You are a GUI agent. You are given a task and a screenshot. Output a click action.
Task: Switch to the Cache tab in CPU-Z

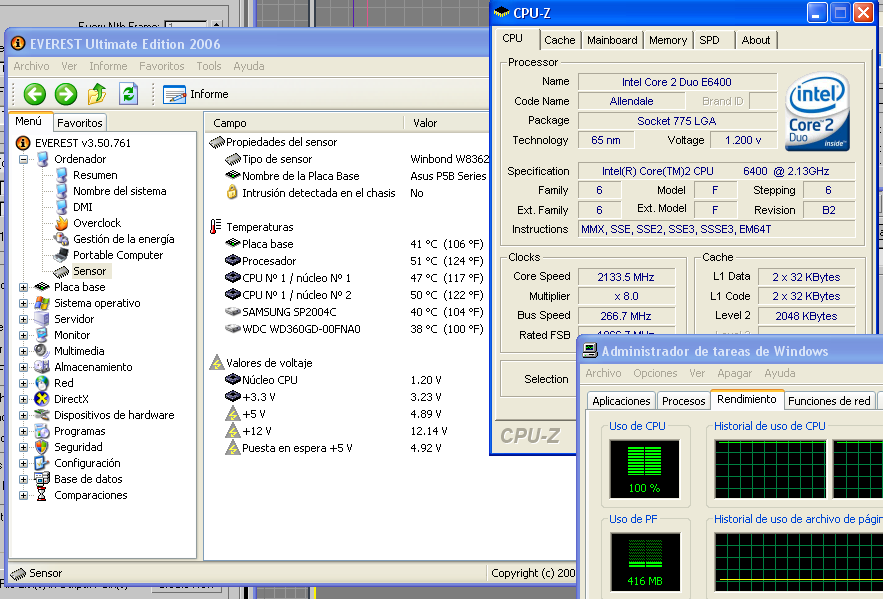click(560, 40)
